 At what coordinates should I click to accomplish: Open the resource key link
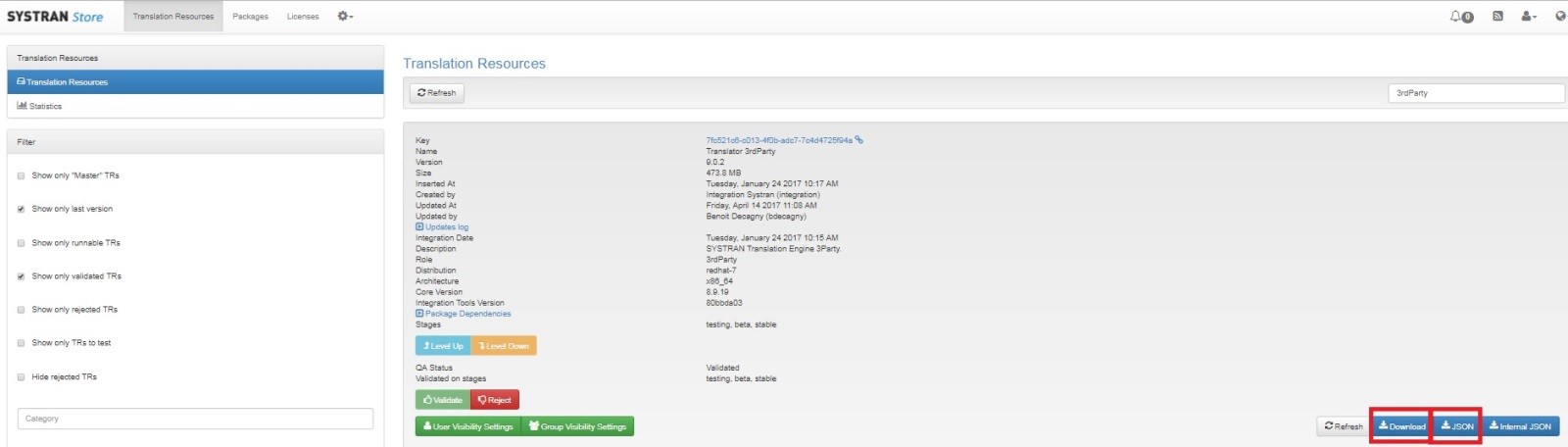tap(779, 140)
